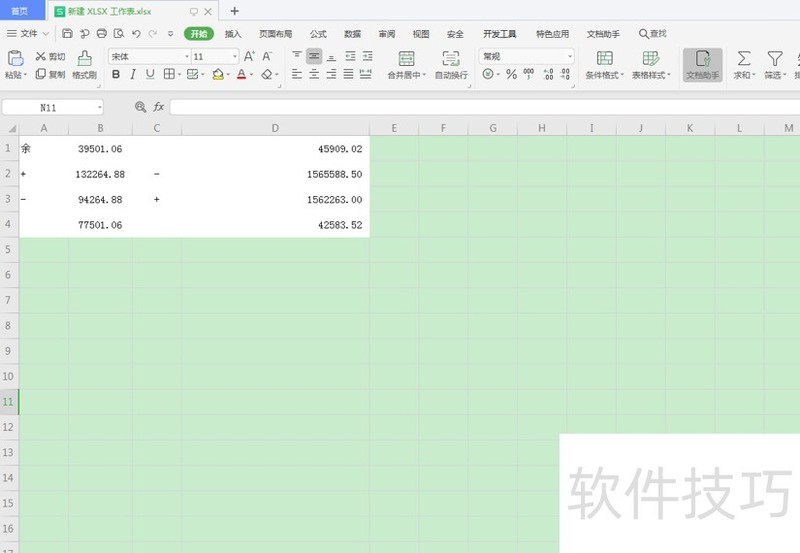Open the Table Style 表格样式 menu
800x553 pixels.
pyautogui.click(x=651, y=64)
